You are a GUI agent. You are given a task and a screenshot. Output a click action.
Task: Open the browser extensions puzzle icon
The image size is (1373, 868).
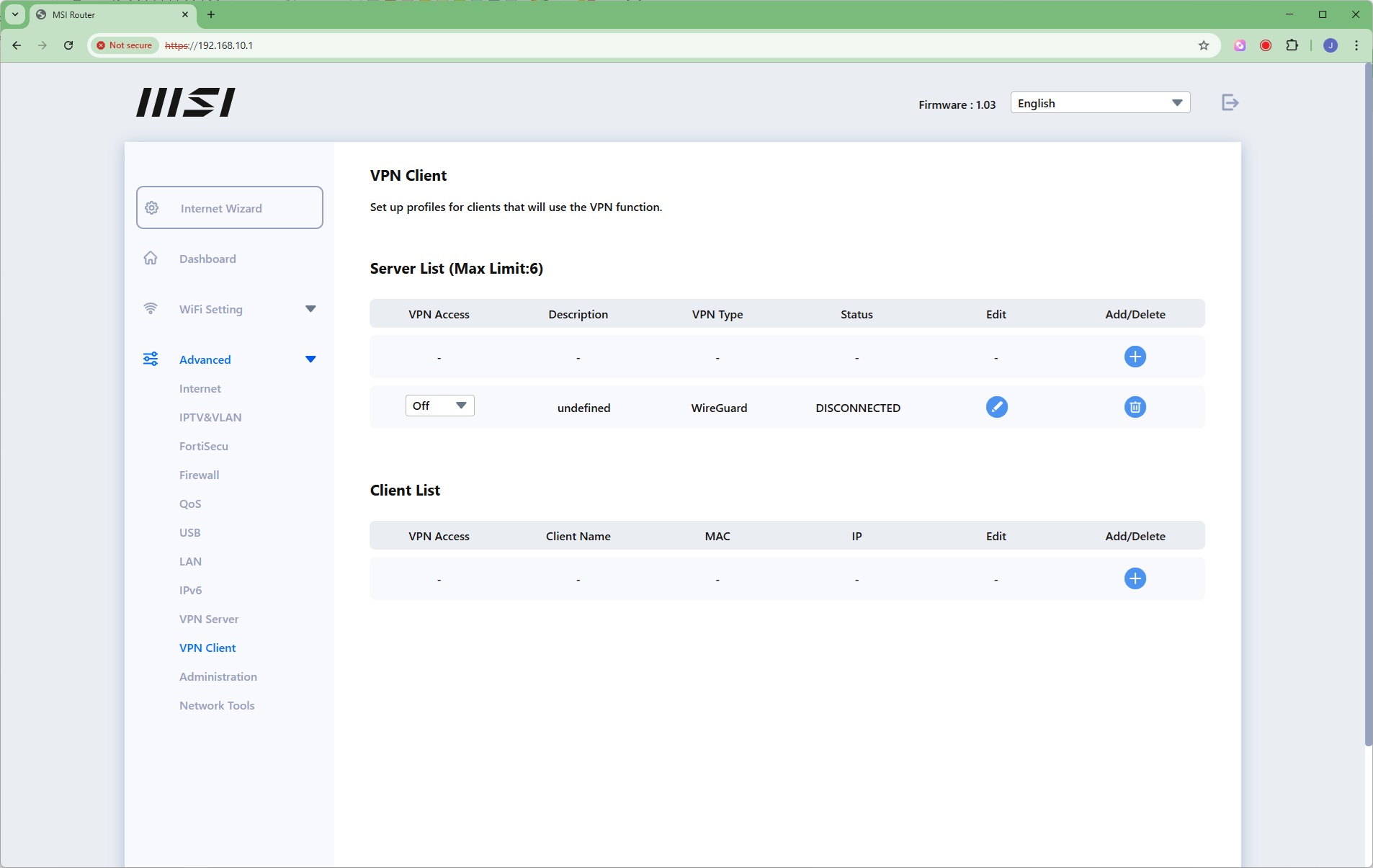1292,45
